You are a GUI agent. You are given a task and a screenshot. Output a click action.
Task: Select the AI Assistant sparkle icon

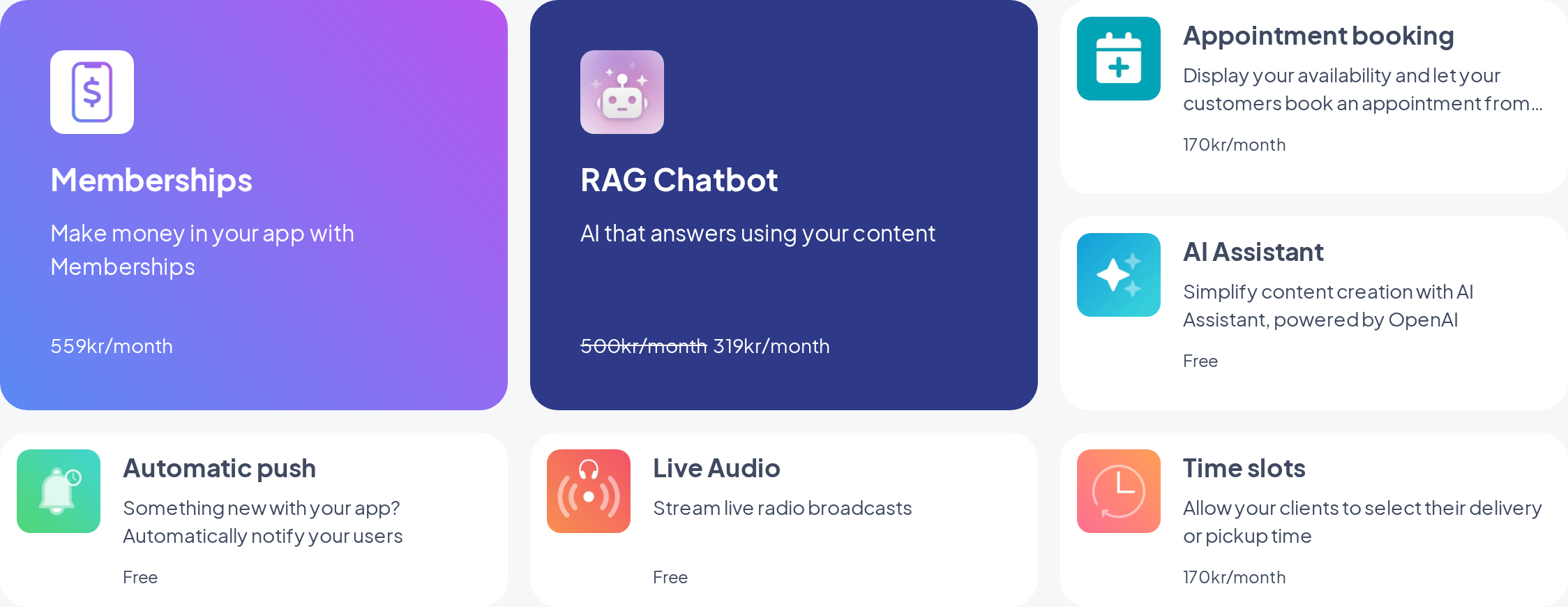(1119, 275)
